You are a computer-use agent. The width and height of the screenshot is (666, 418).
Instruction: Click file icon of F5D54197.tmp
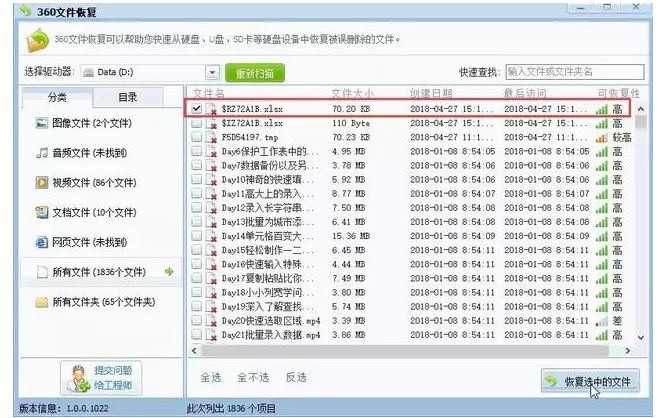click(x=211, y=137)
